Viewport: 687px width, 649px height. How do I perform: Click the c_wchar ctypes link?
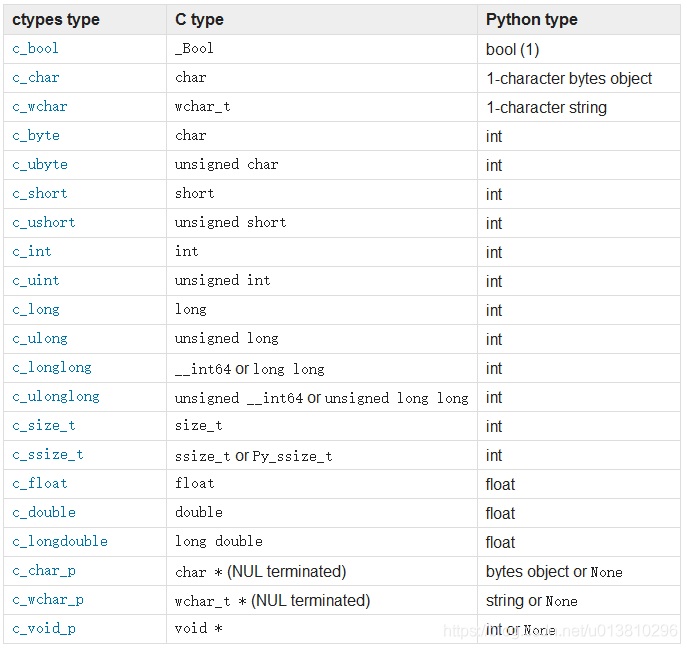tap(40, 107)
